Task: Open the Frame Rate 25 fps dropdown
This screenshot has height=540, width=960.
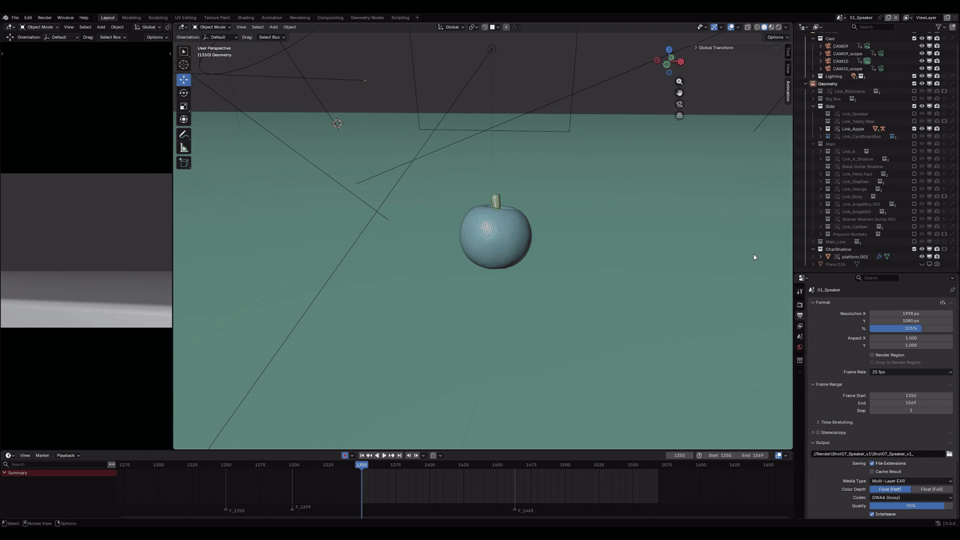Action: [911, 372]
